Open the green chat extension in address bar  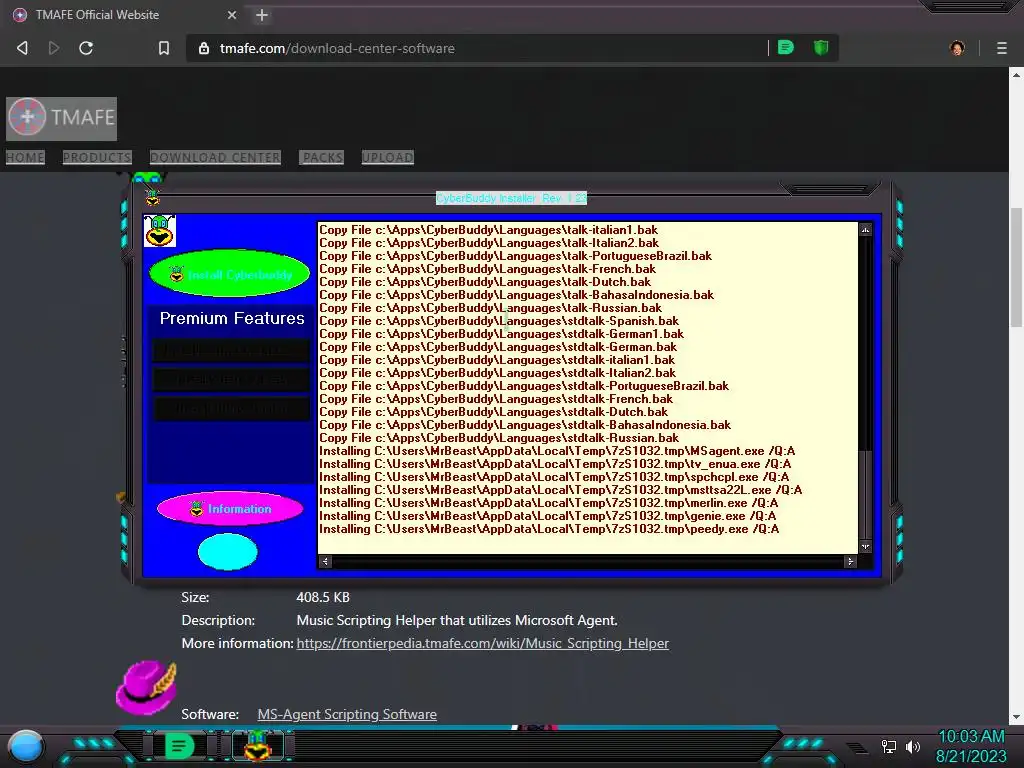click(786, 48)
